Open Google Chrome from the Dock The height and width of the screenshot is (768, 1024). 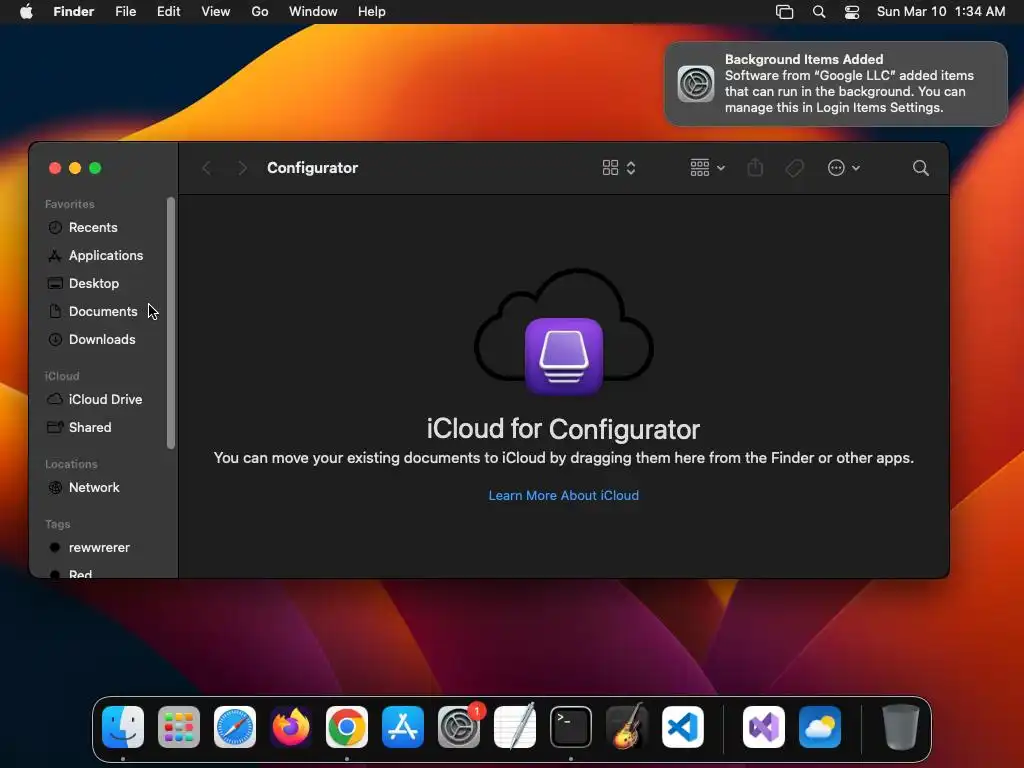tap(347, 727)
